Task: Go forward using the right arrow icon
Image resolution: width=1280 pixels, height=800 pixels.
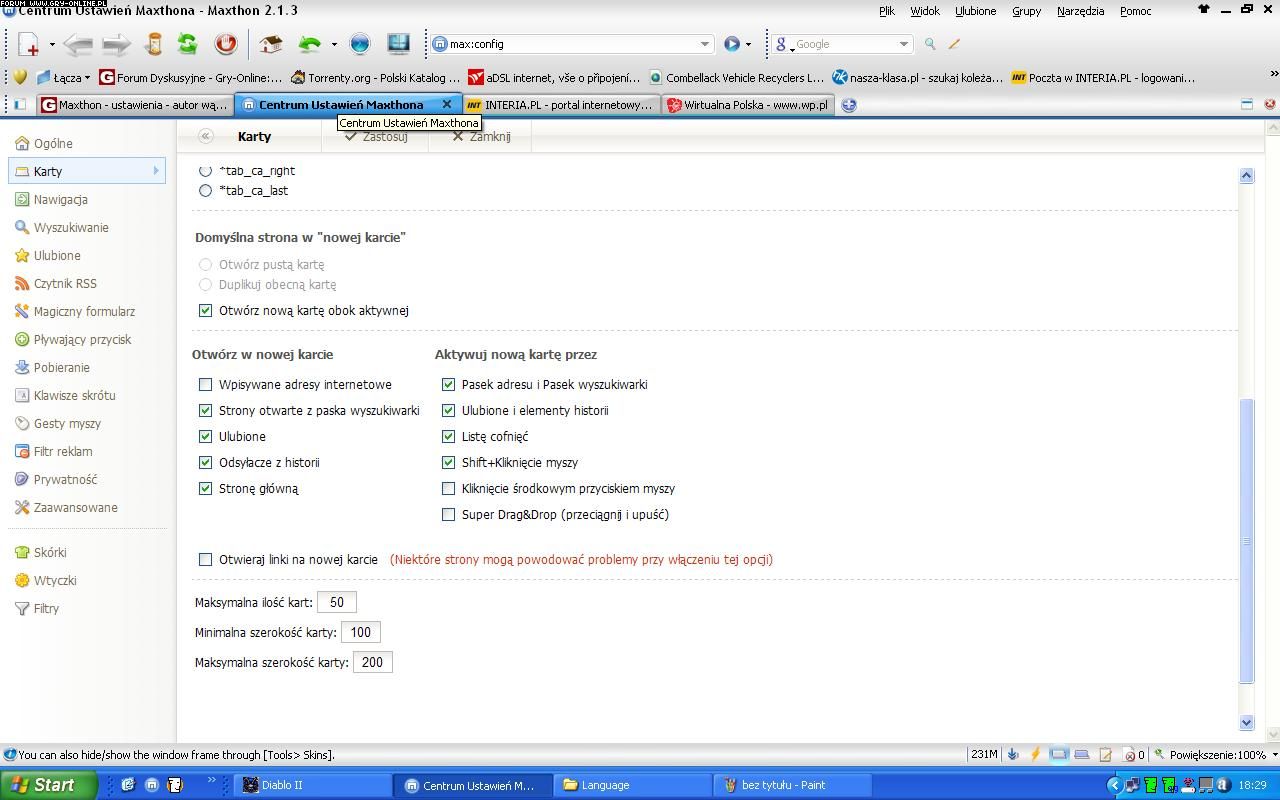Action: pyautogui.click(x=117, y=44)
